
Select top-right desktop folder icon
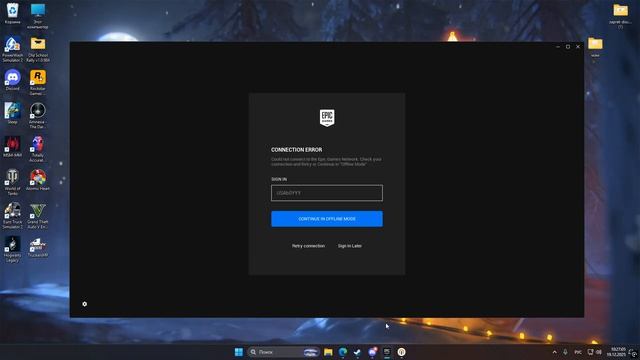click(620, 16)
